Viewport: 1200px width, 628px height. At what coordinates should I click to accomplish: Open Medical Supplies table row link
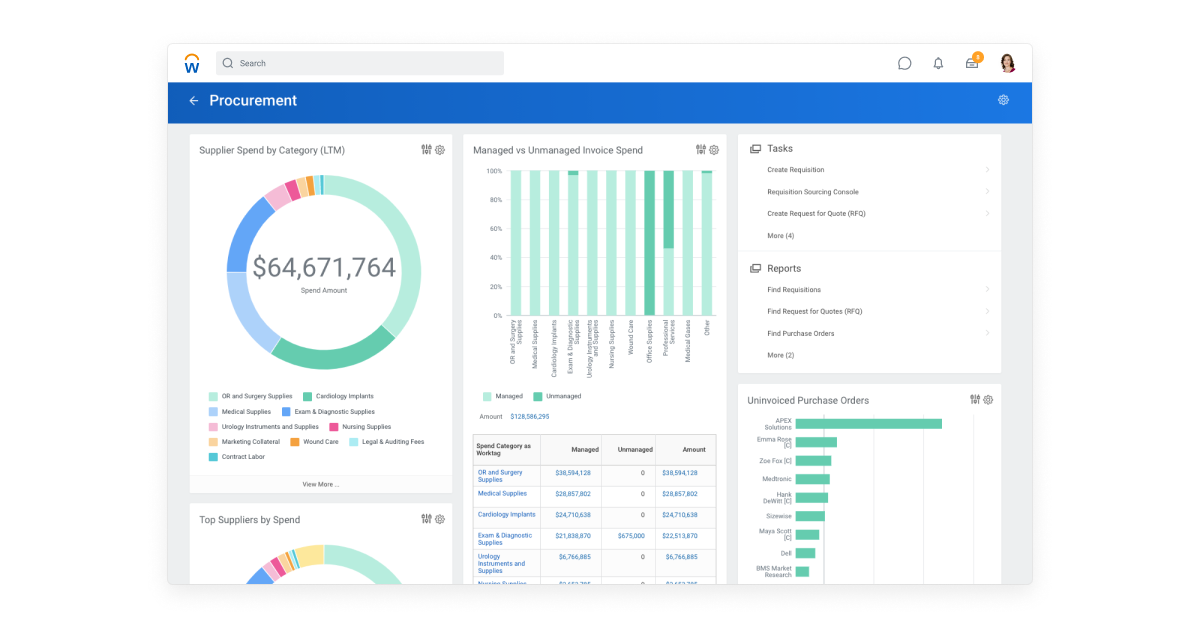pyautogui.click(x=502, y=494)
